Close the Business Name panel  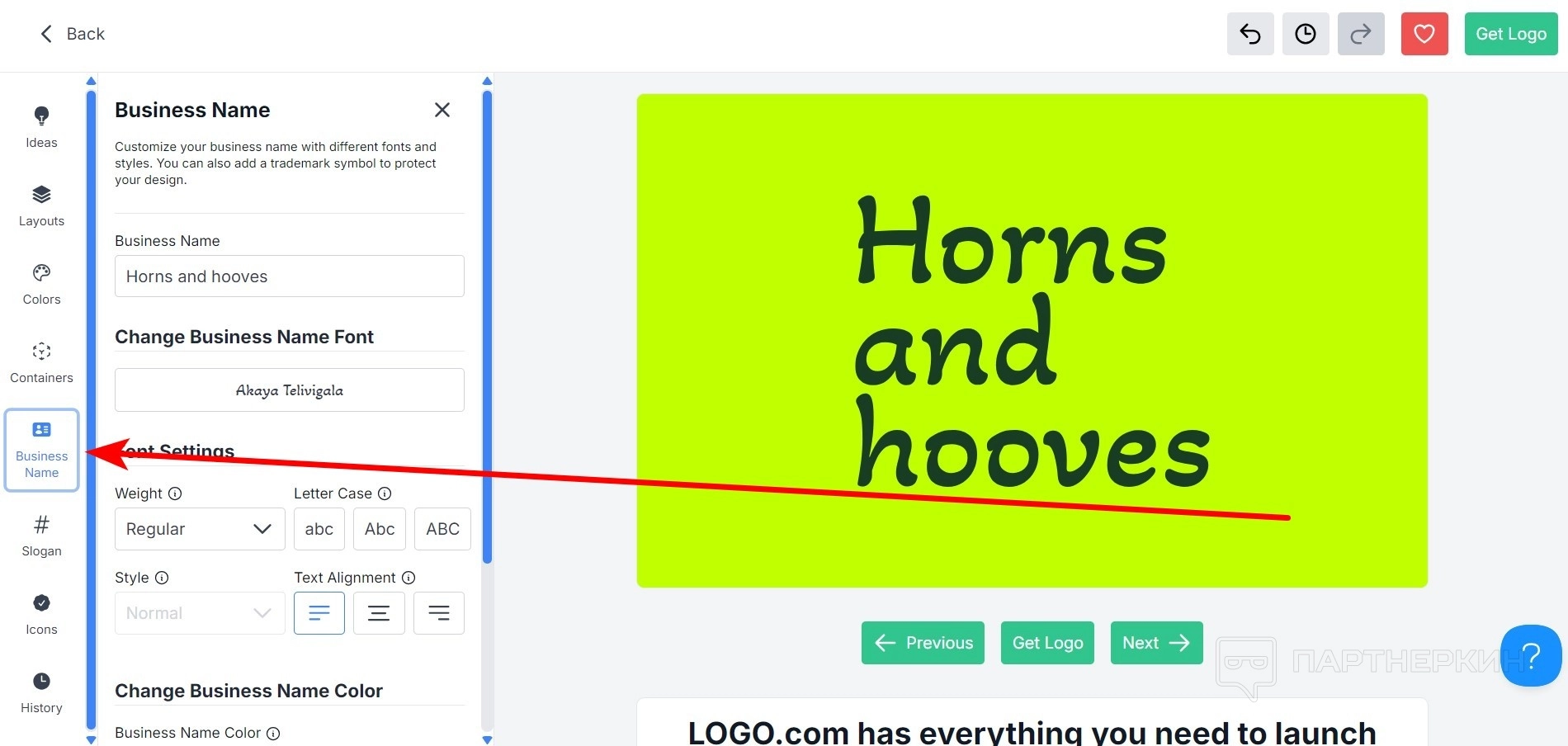click(442, 110)
